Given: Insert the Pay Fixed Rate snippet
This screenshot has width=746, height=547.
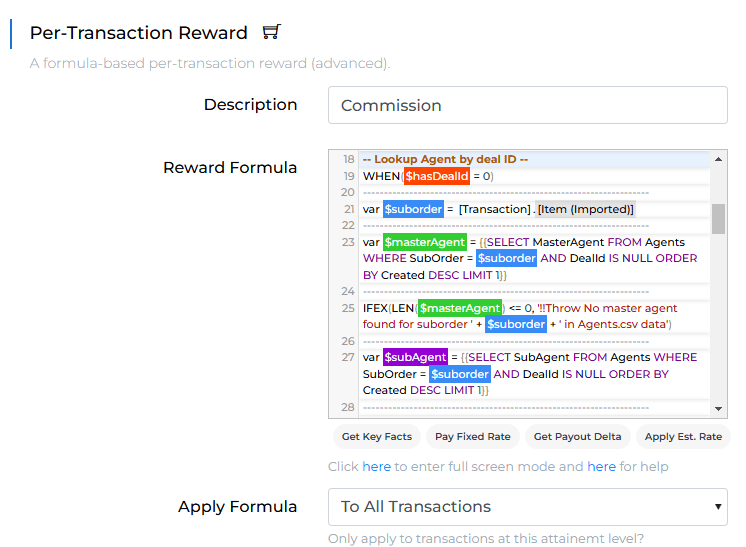Looking at the screenshot, I should tap(472, 437).
